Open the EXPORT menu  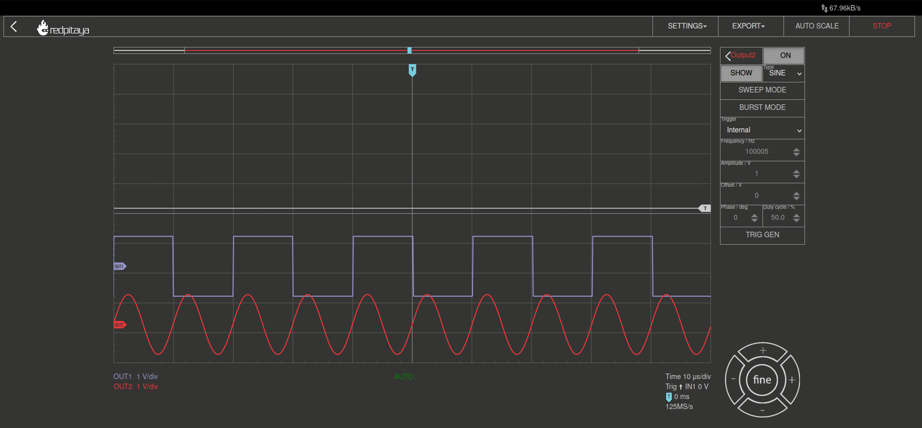pyautogui.click(x=748, y=26)
